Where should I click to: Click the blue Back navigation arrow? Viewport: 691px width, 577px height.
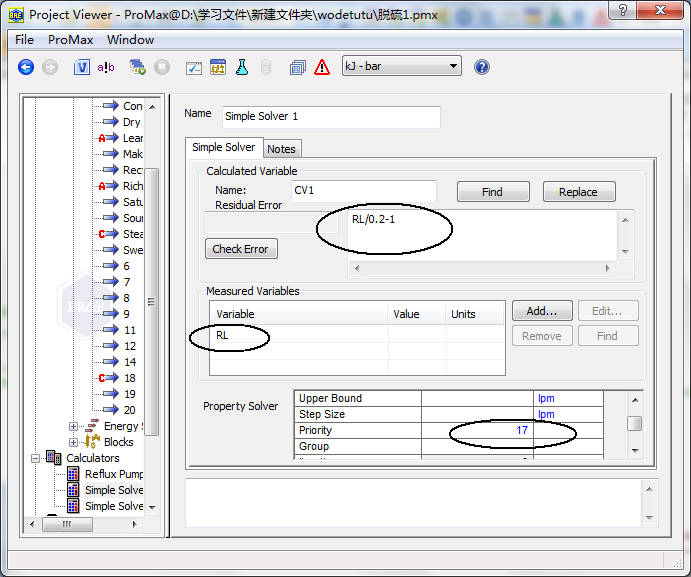(x=26, y=67)
